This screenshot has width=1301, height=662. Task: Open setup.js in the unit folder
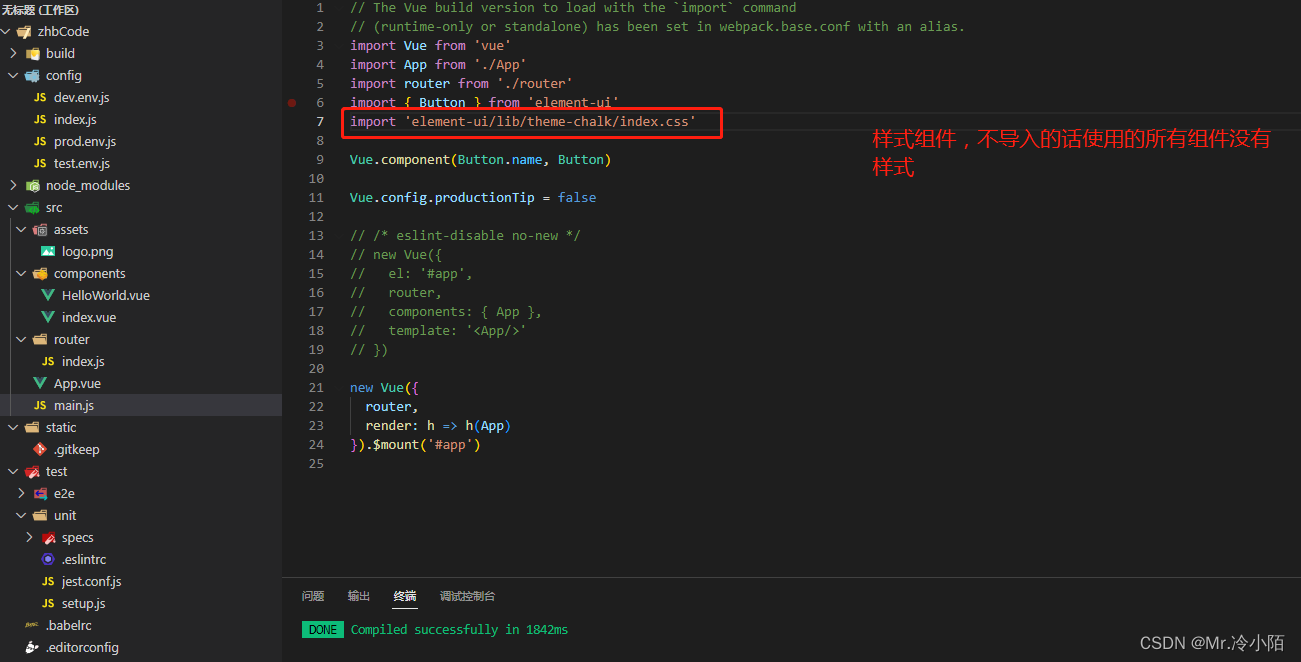(x=83, y=603)
